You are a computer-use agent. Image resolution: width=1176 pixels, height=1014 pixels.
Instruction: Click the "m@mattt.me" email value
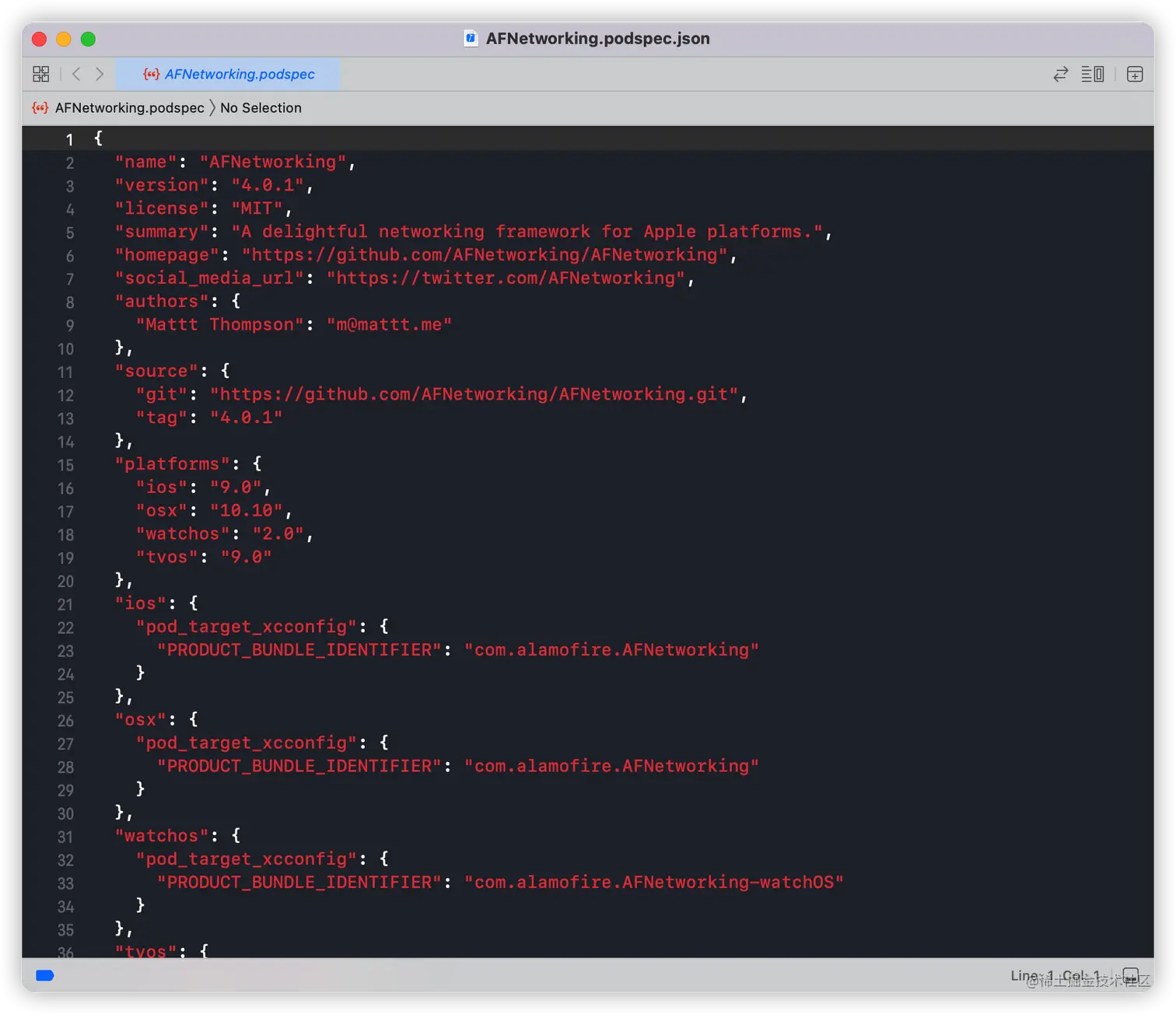tap(389, 324)
